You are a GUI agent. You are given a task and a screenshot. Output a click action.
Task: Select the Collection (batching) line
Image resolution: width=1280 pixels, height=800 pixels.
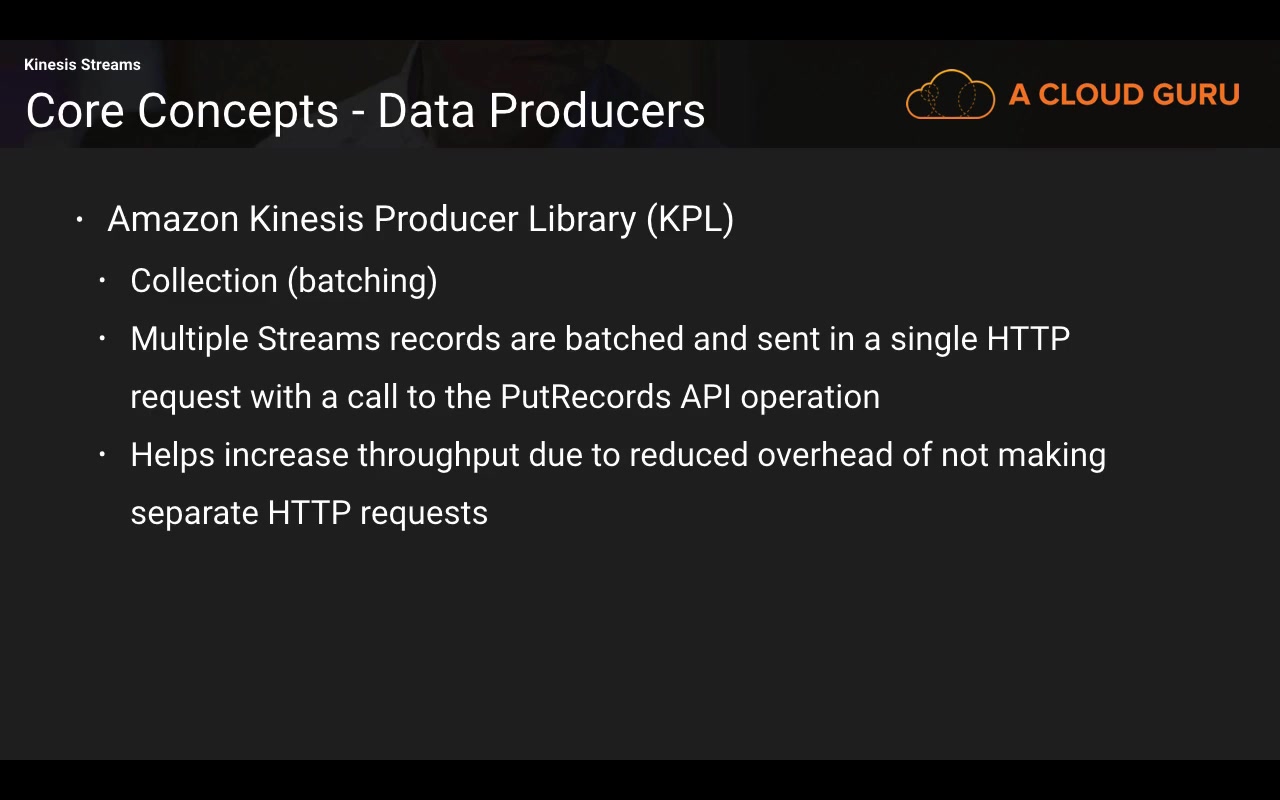point(284,281)
